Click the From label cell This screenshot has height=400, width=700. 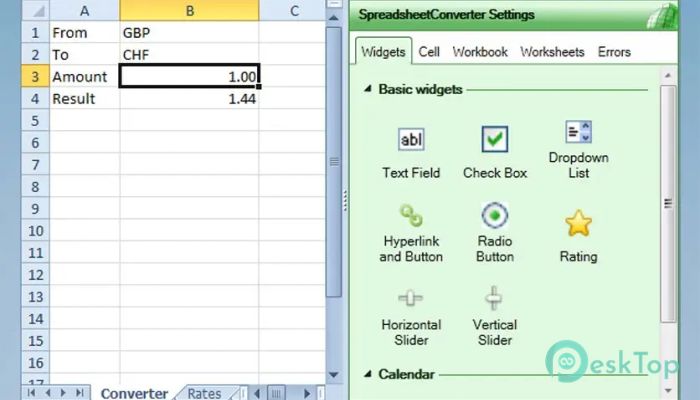click(x=84, y=33)
